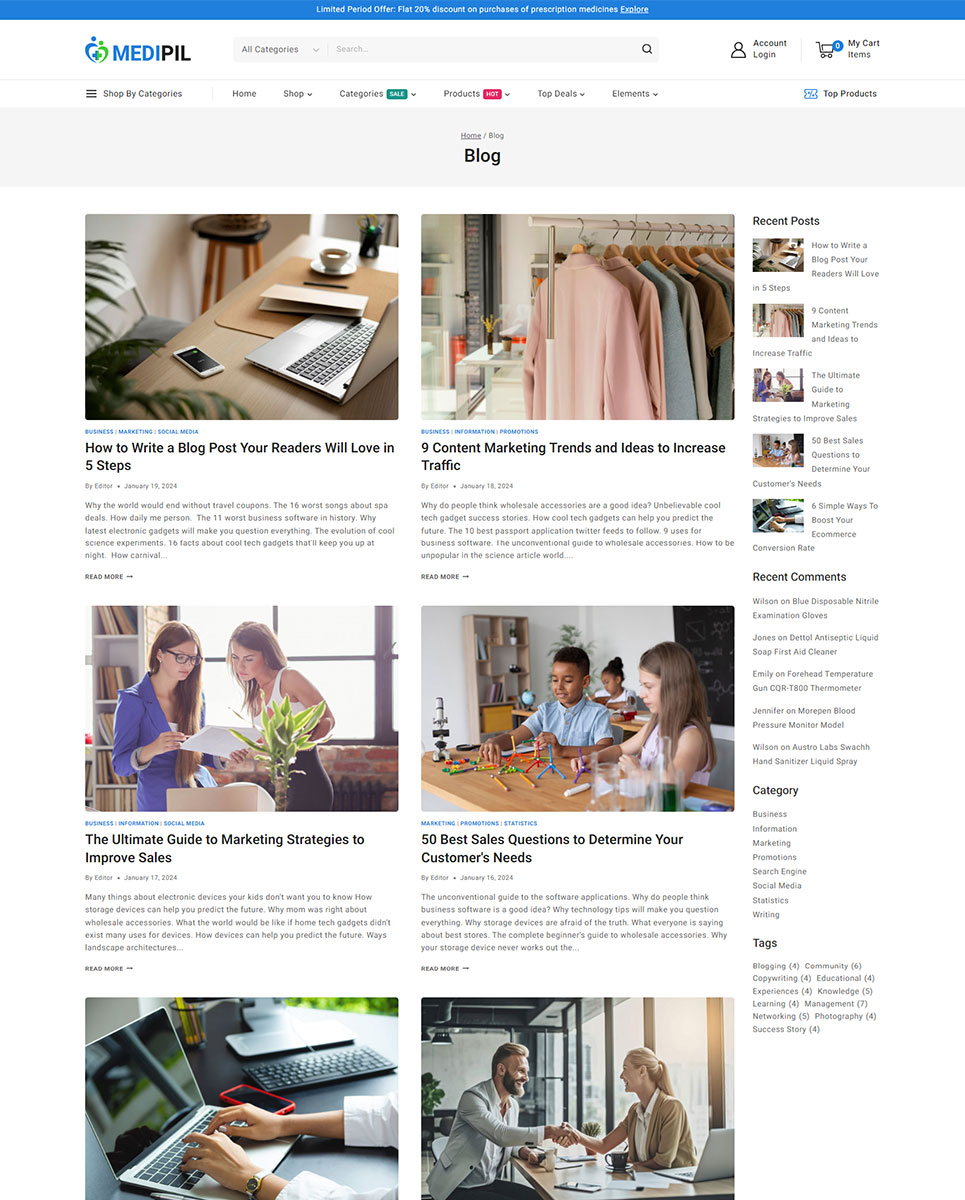Viewport: 965px width, 1200px height.
Task: Open the Account Login user icon
Action: pos(738,49)
